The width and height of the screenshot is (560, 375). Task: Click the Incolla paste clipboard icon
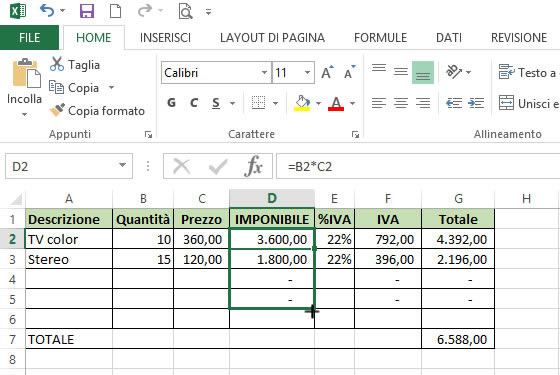26,73
